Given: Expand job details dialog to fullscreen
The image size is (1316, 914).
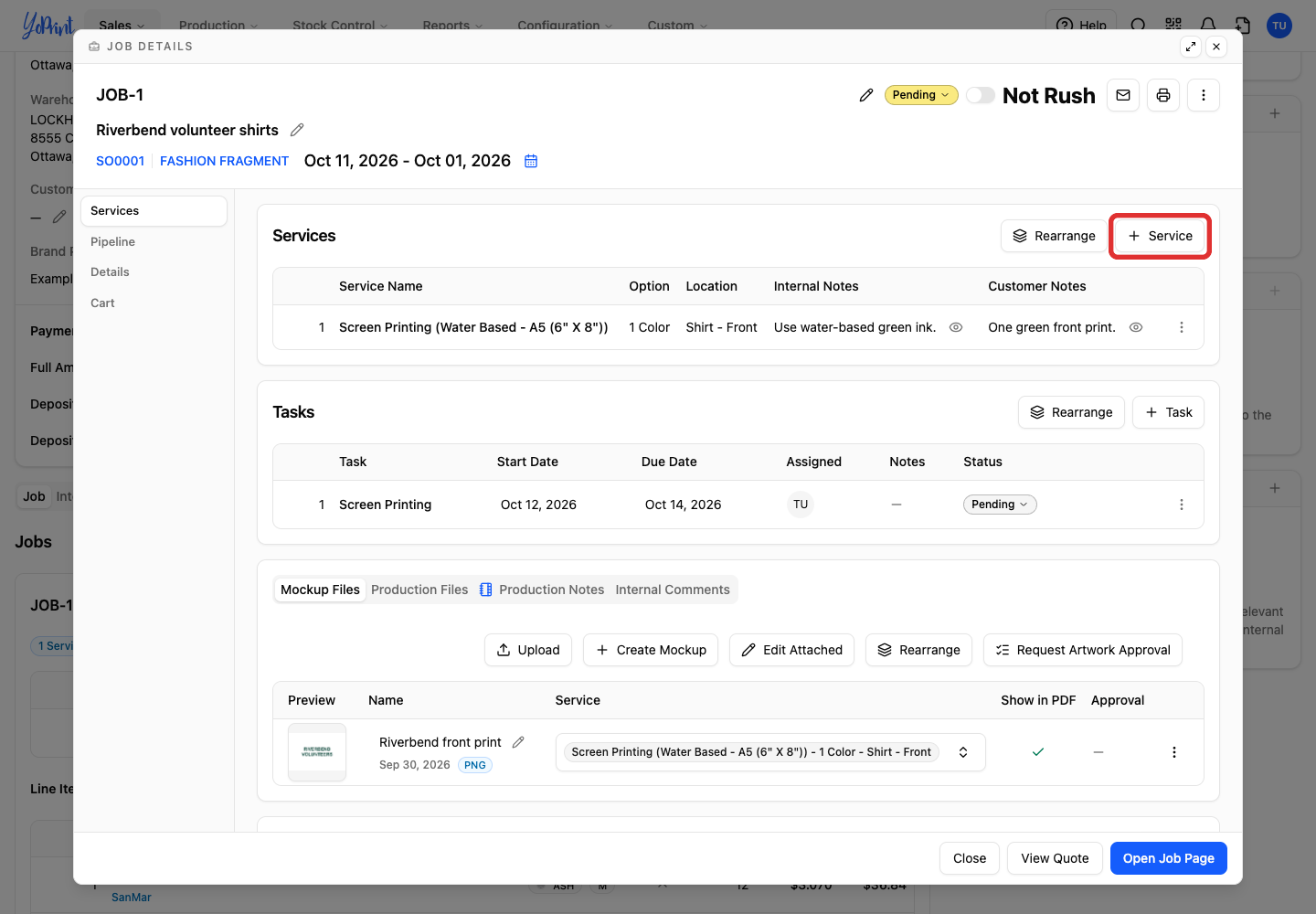Looking at the screenshot, I should (x=1191, y=47).
